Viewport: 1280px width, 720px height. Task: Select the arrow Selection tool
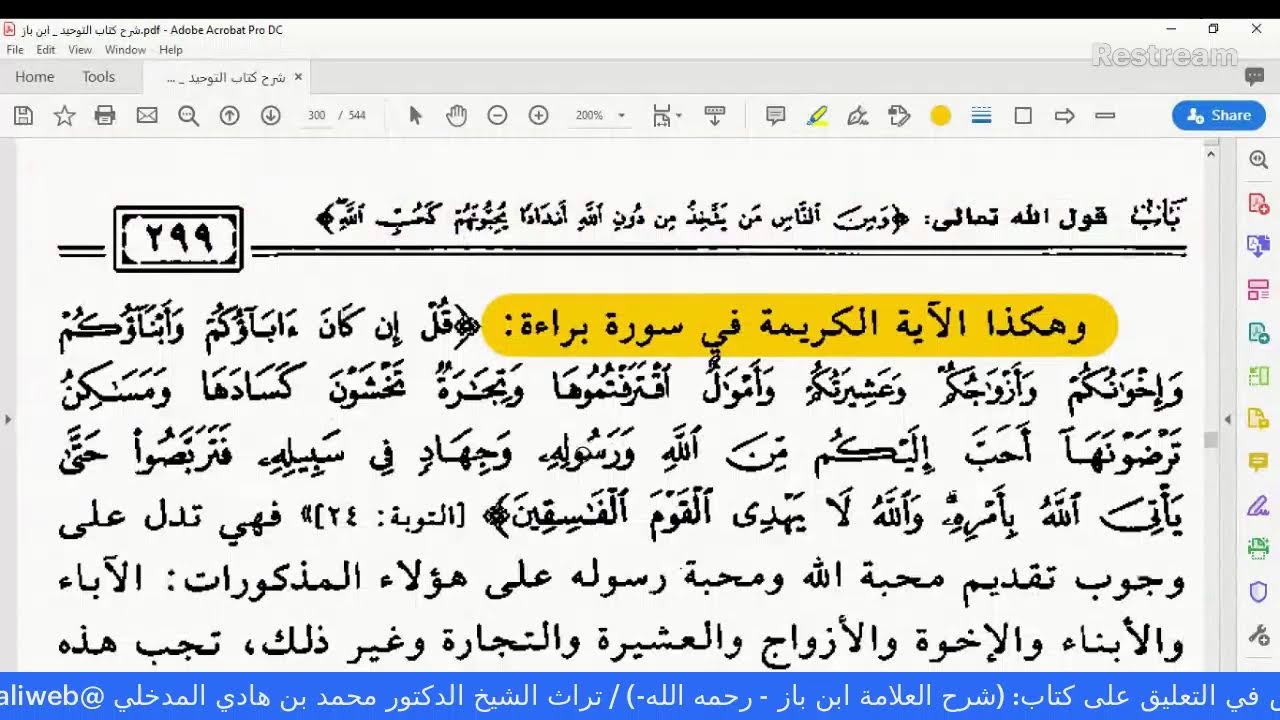pos(415,116)
